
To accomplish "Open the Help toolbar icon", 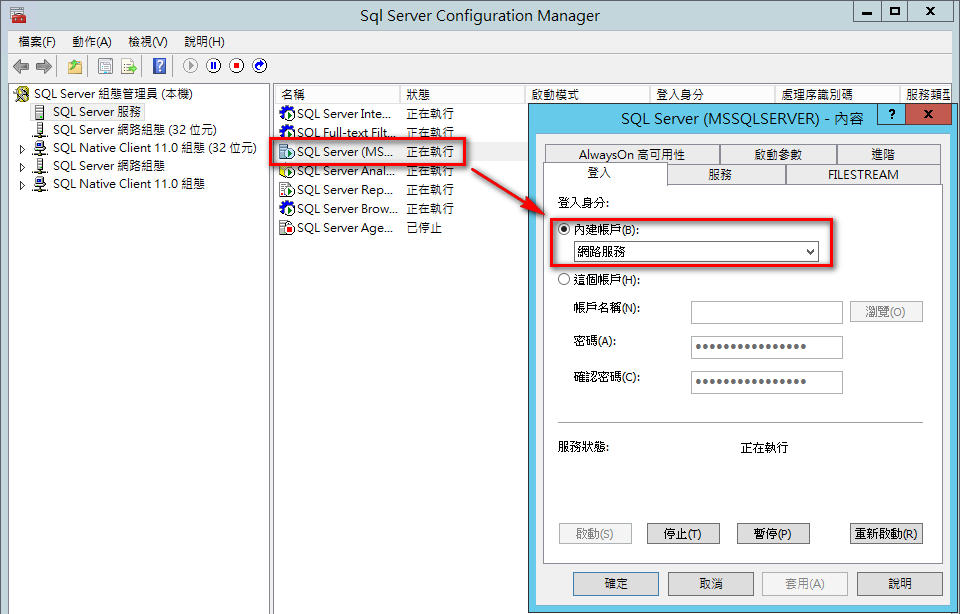I will (159, 66).
